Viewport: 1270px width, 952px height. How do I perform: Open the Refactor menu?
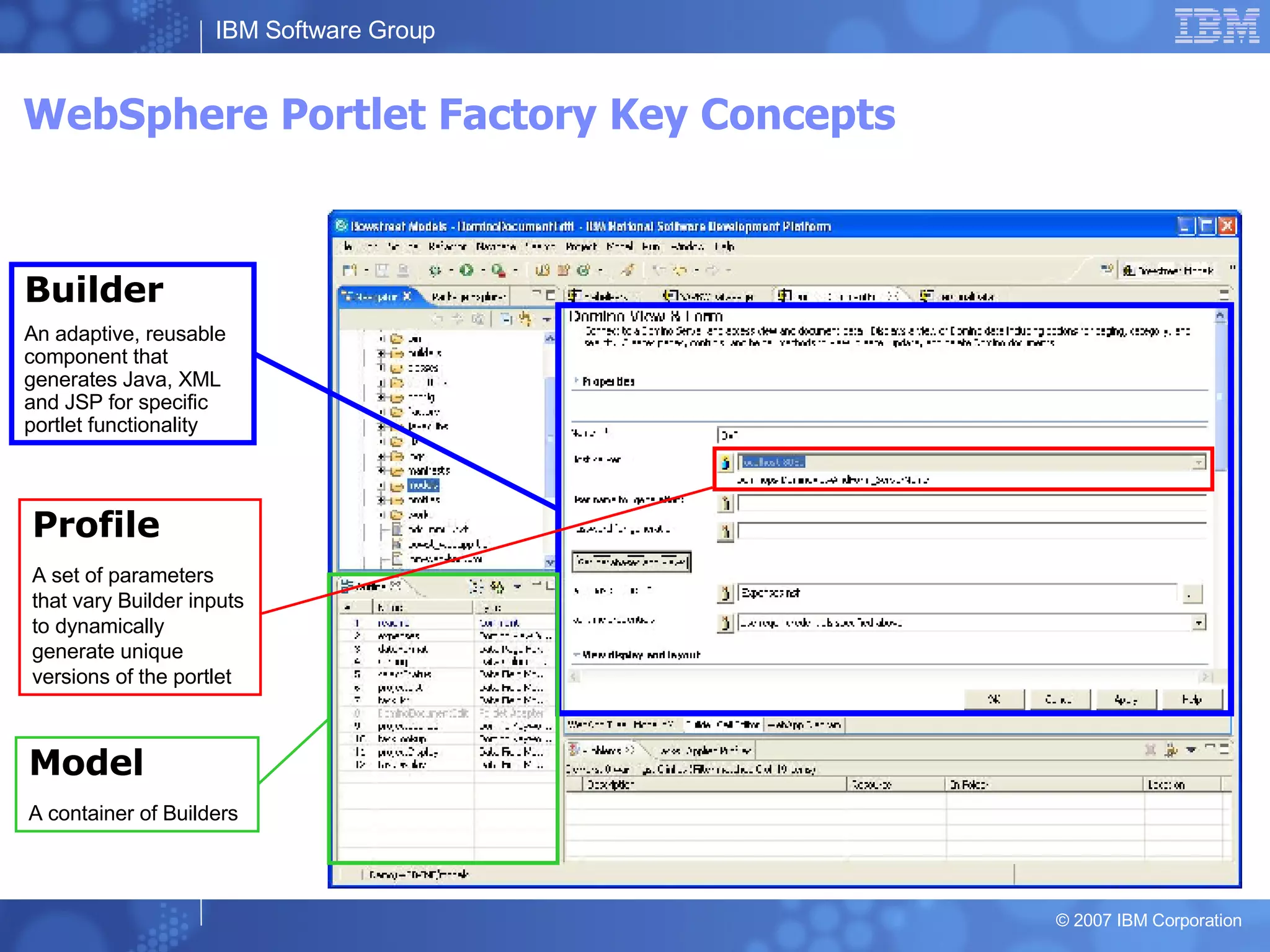click(x=447, y=247)
